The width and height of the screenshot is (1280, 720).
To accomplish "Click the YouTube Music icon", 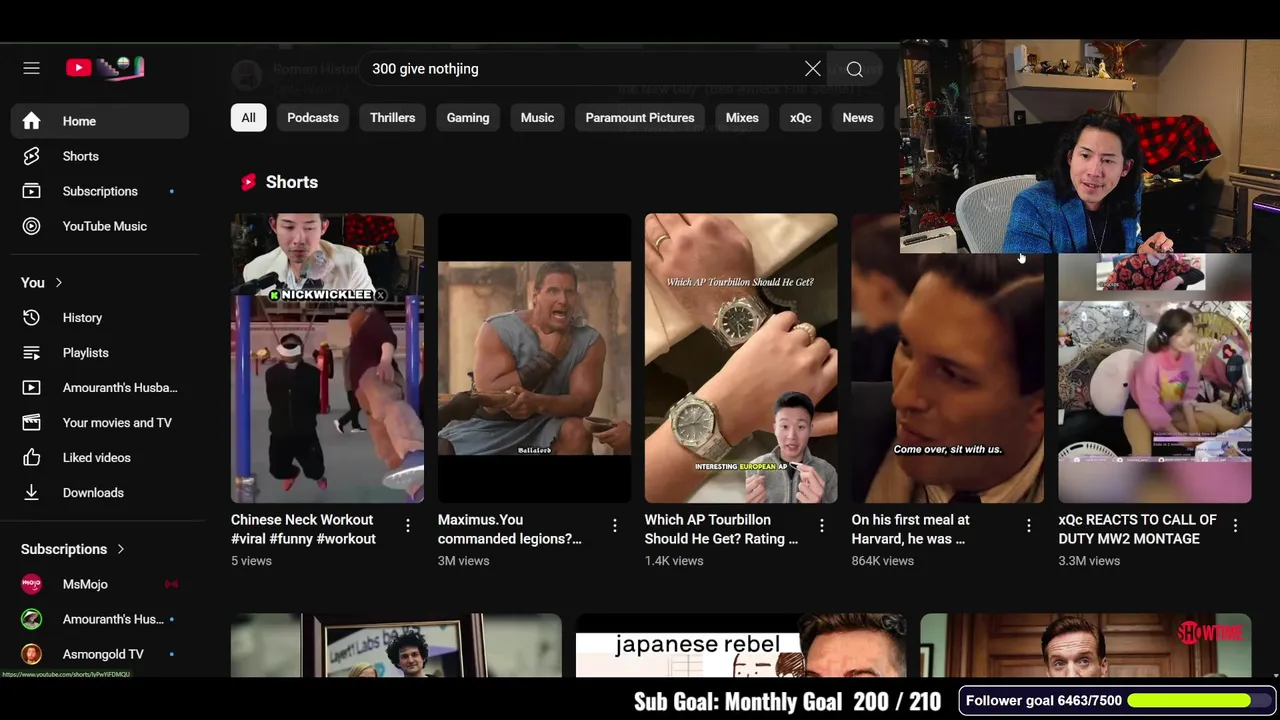I will [32, 226].
